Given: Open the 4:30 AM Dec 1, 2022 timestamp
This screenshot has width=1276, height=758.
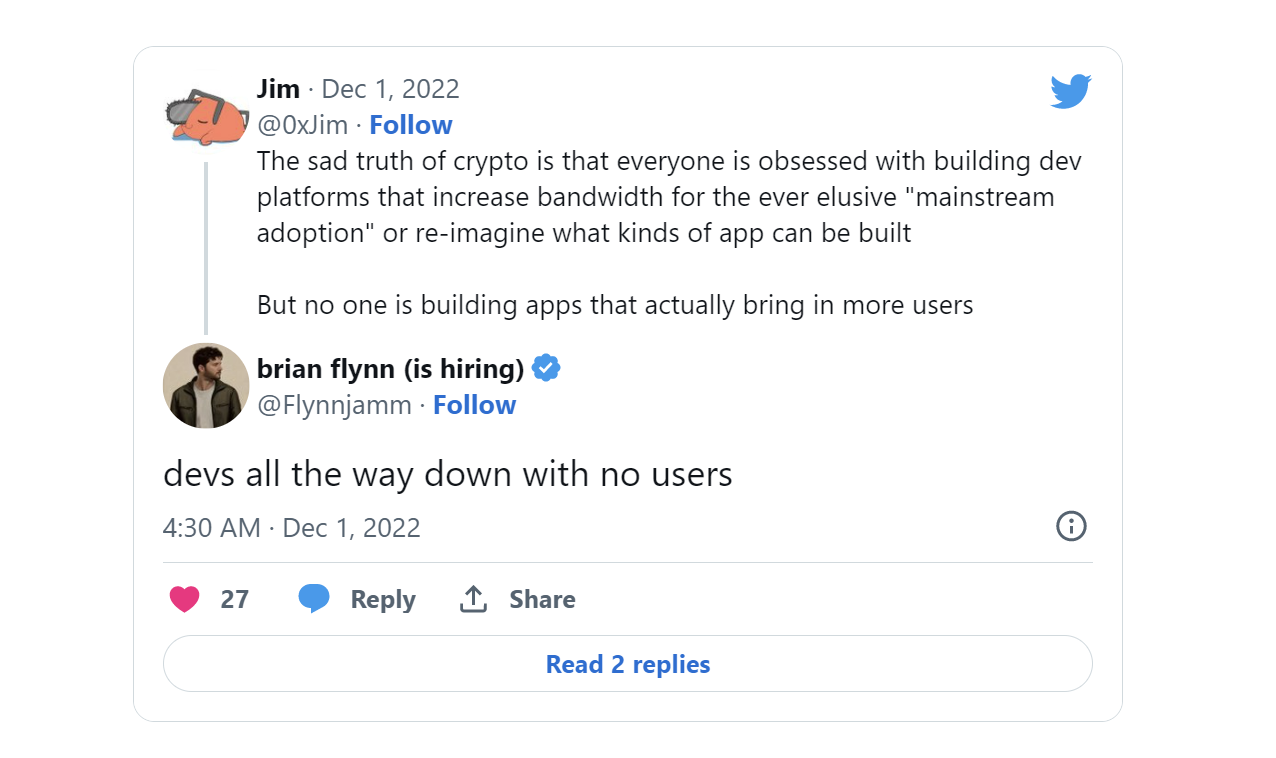Looking at the screenshot, I should click(x=292, y=527).
